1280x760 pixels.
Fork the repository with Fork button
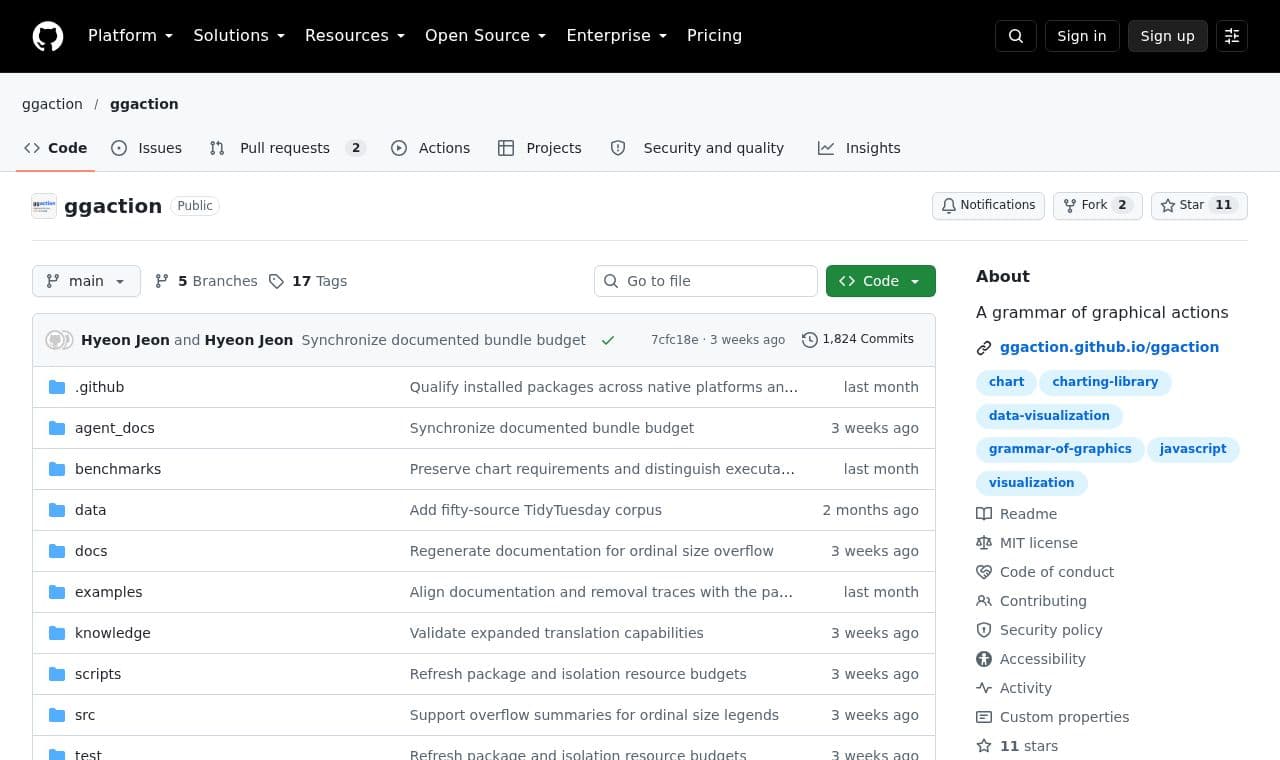[1098, 205]
